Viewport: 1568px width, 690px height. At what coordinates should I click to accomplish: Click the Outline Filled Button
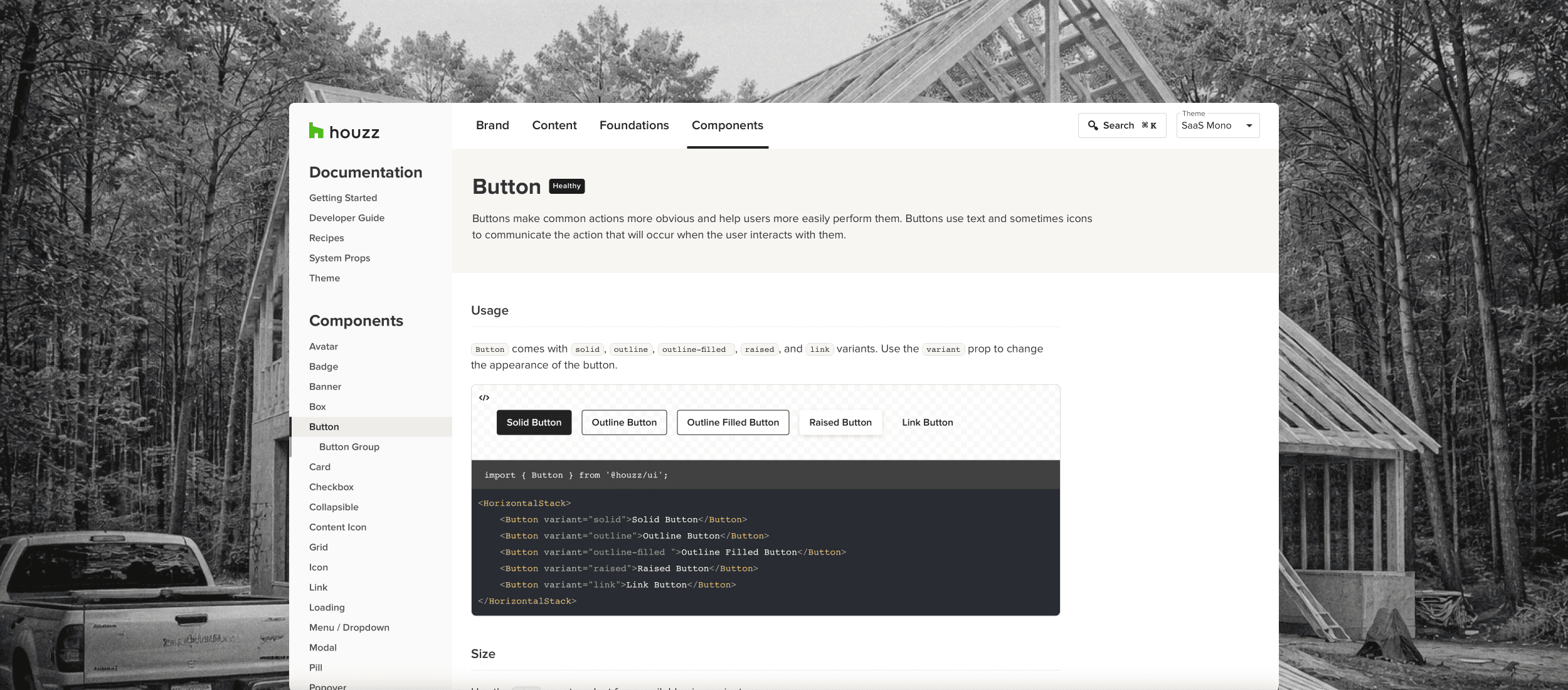[733, 423]
